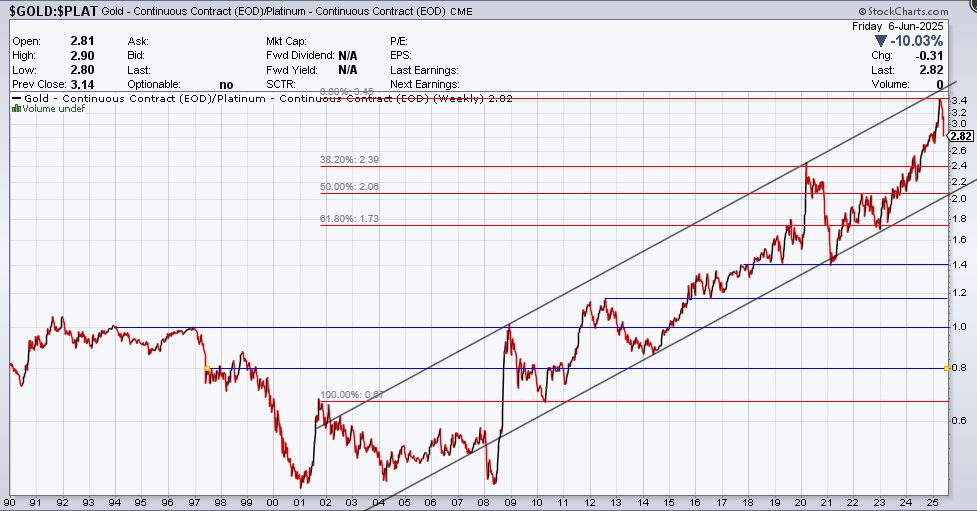Viewport: 977px width, 511px height.
Task: Click the '01' year on x-axis
Action: (299, 502)
